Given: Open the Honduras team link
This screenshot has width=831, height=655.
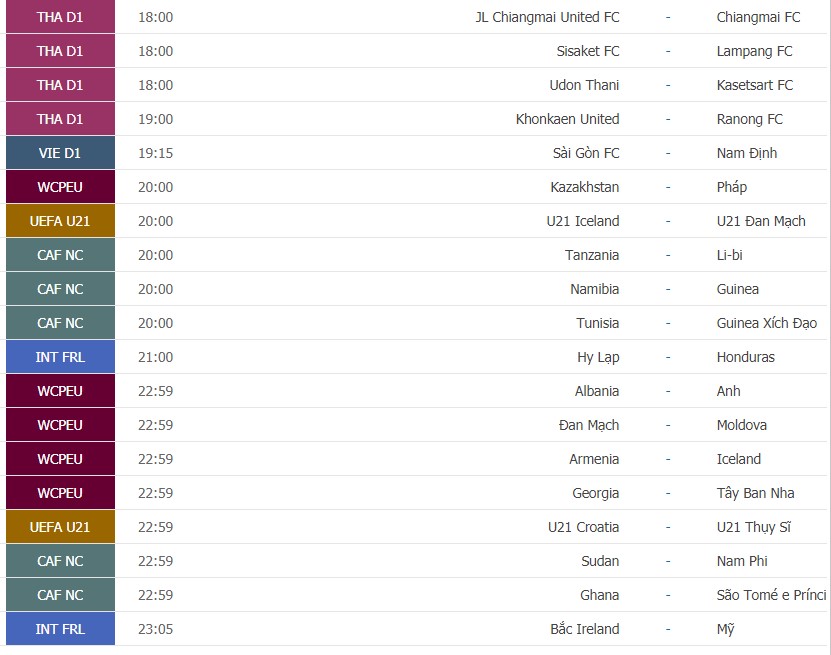Looking at the screenshot, I should (x=745, y=357).
